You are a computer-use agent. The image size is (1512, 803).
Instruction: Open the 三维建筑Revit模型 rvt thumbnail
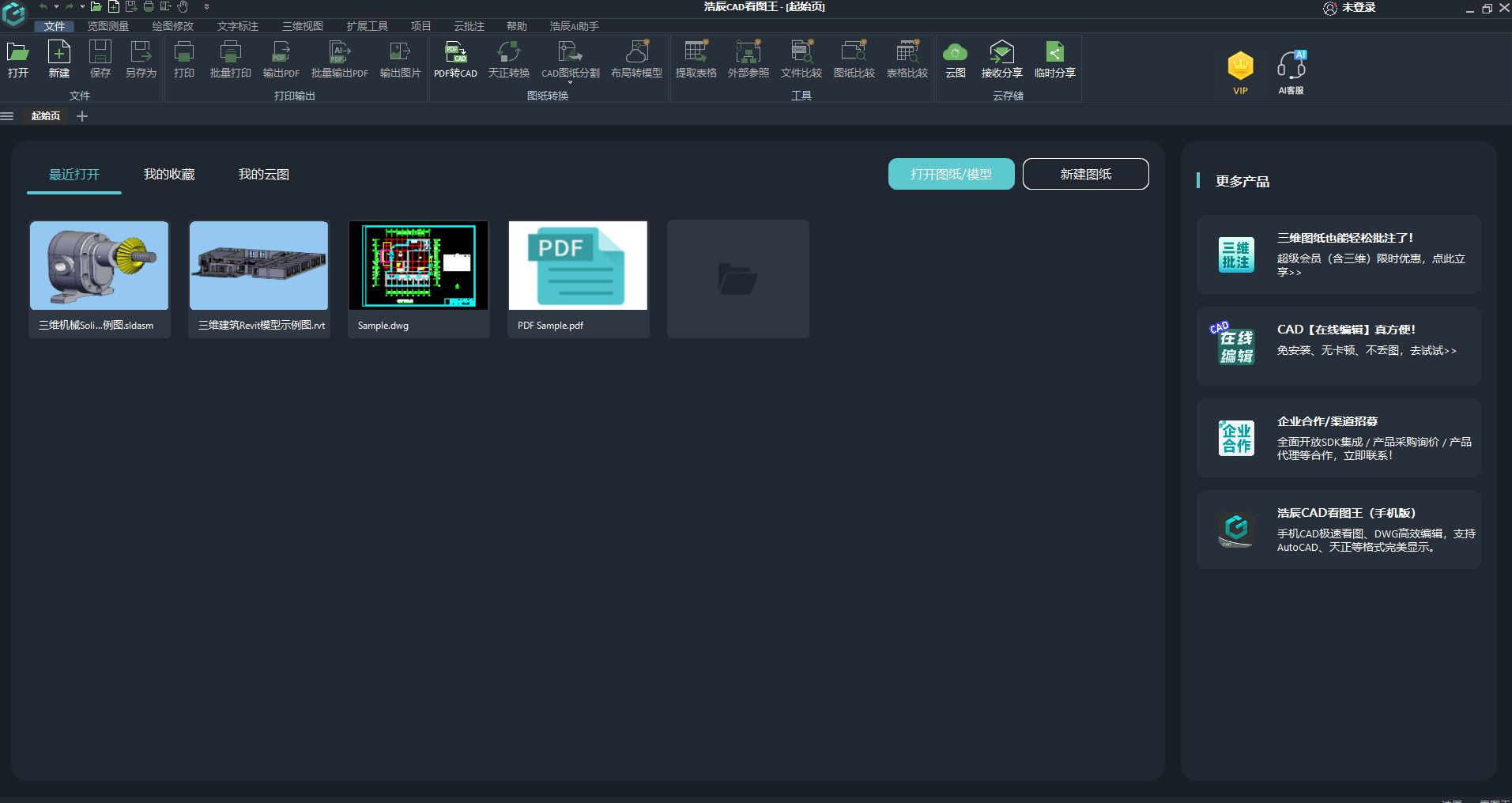(259, 279)
